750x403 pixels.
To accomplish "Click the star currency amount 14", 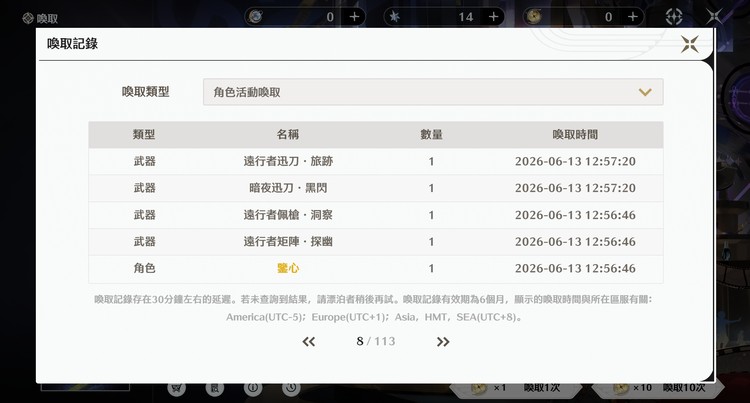I will (x=465, y=17).
